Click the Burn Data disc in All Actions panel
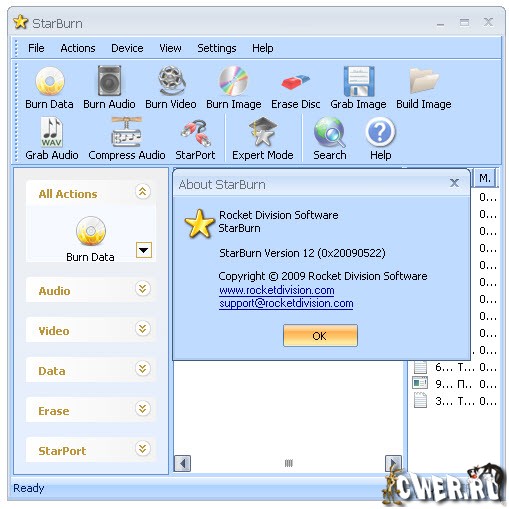This screenshot has width=509, height=509. [x=91, y=231]
